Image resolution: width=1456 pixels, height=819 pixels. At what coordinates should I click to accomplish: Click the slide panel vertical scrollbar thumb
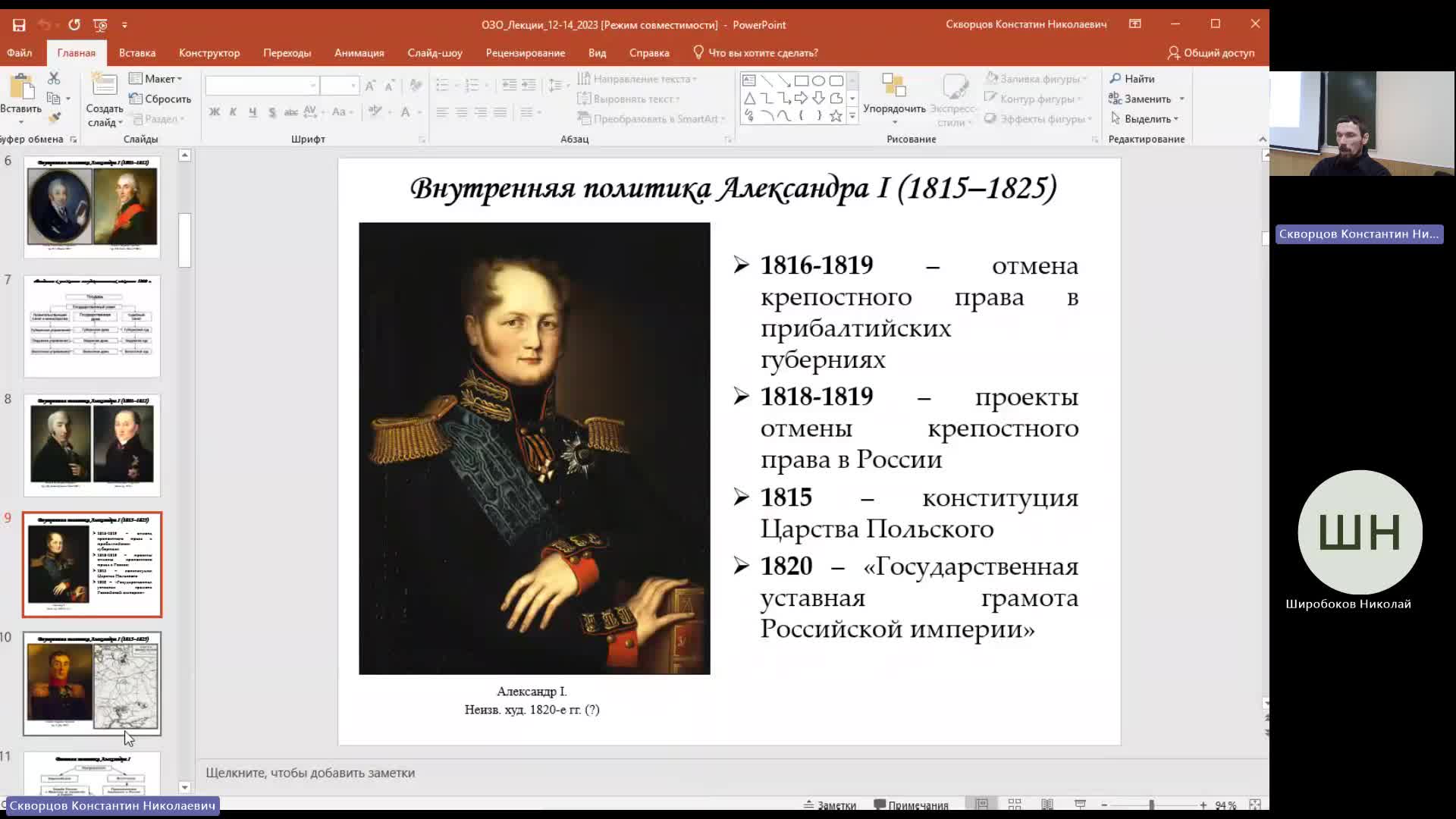(x=184, y=240)
